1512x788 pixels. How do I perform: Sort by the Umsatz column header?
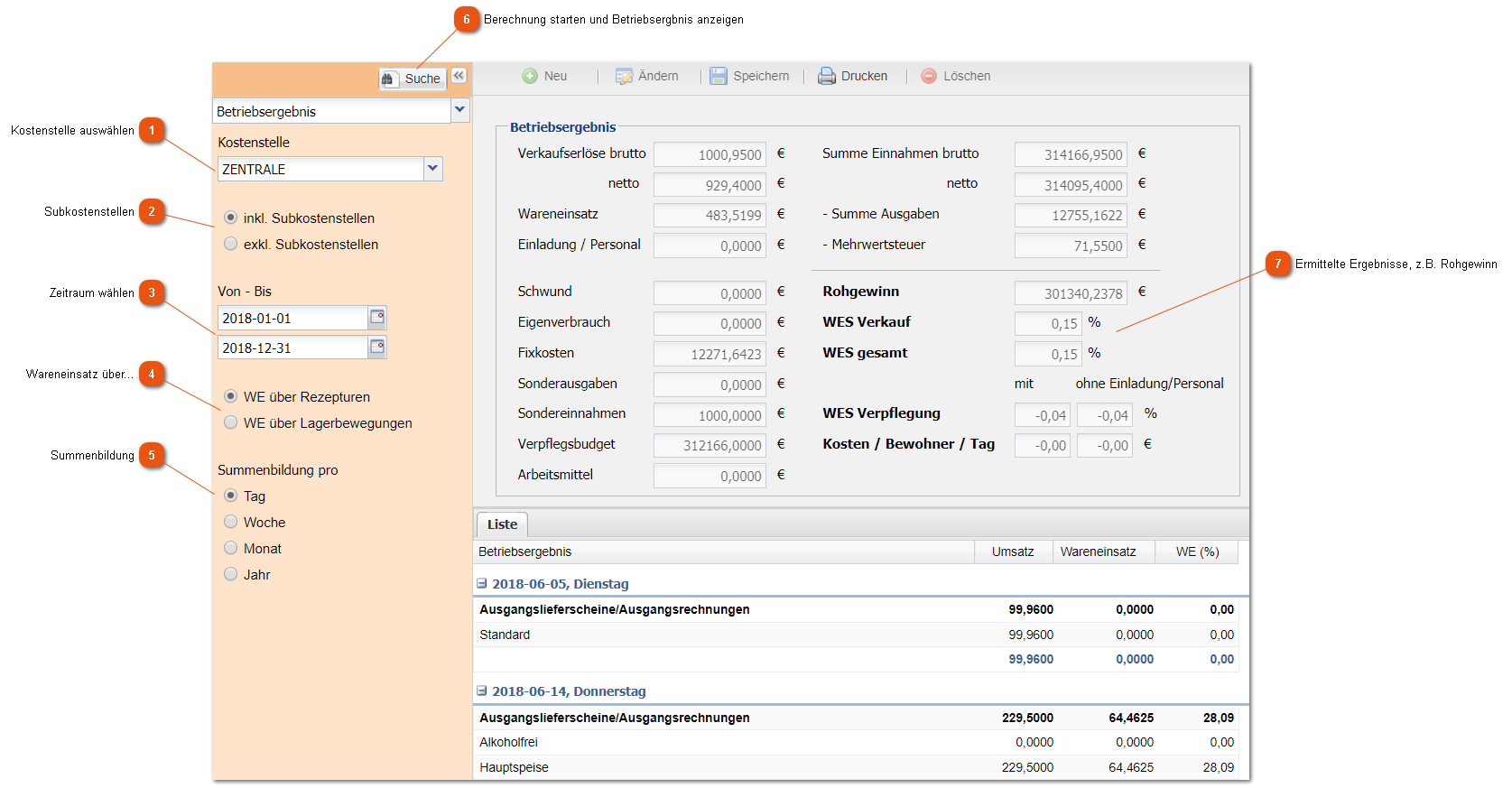point(1013,552)
